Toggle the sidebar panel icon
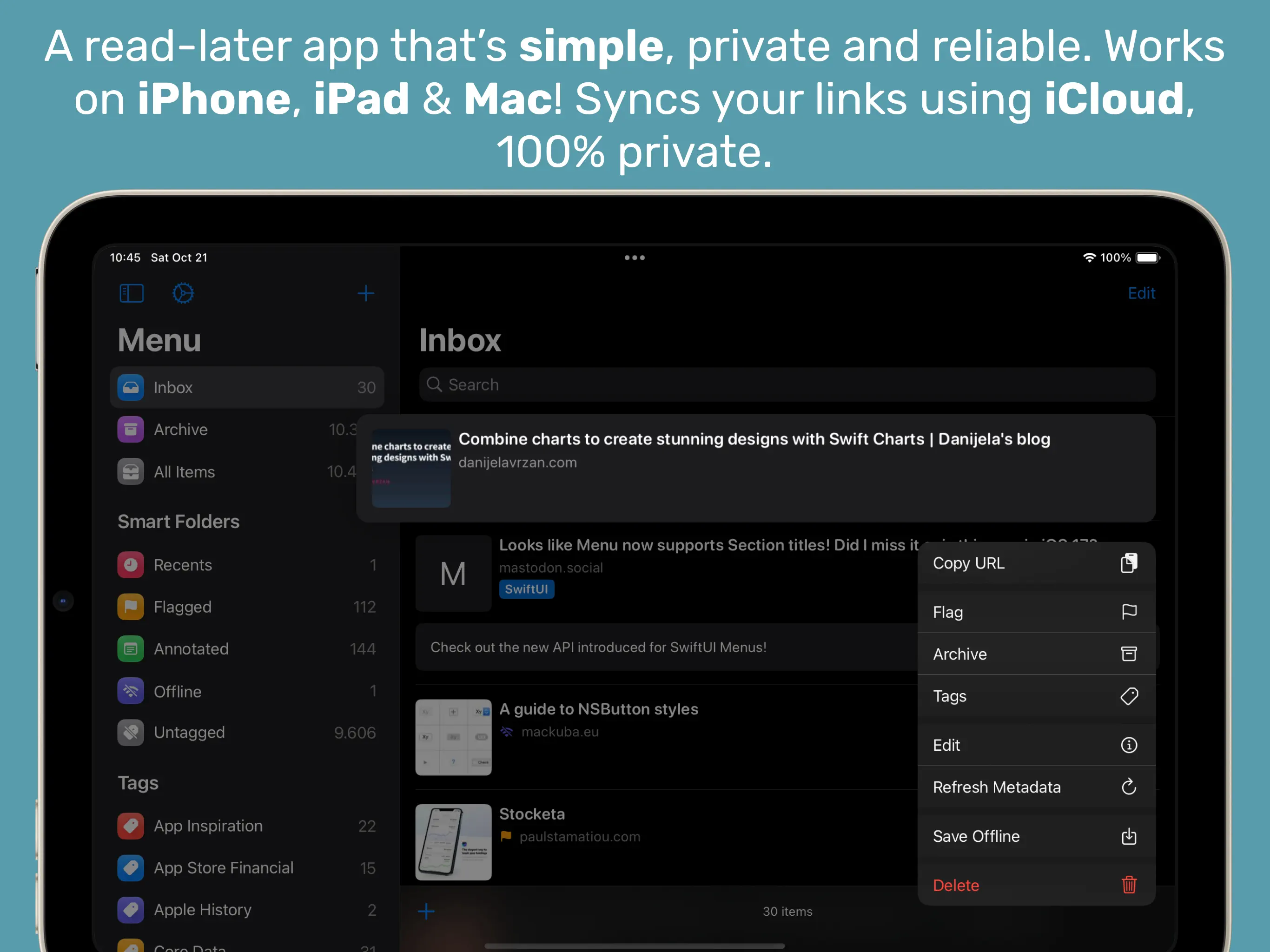Viewport: 1270px width, 952px height. coord(132,293)
